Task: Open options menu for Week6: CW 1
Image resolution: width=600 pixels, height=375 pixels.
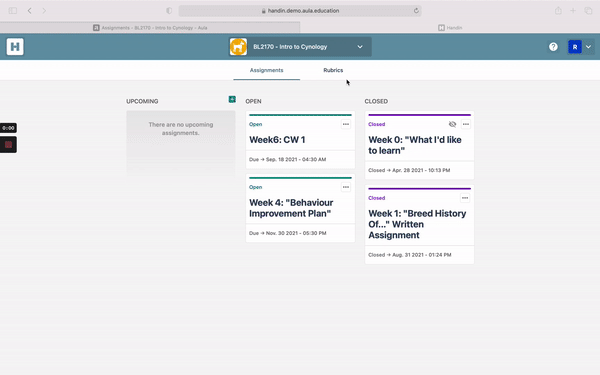Action: 346,124
